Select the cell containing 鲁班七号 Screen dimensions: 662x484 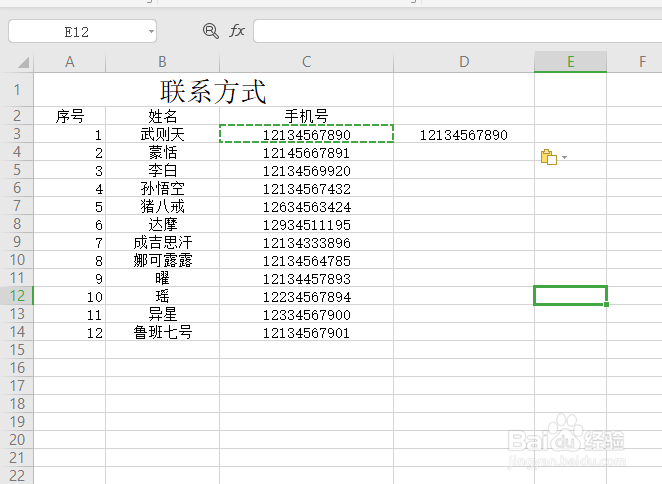tap(163, 332)
